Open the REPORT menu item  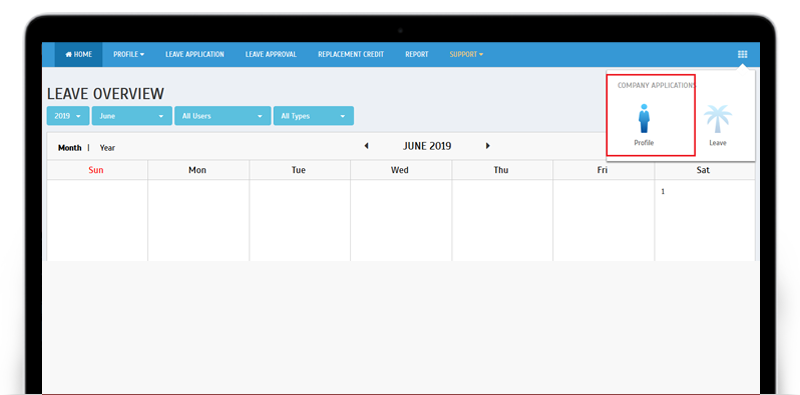pos(417,54)
